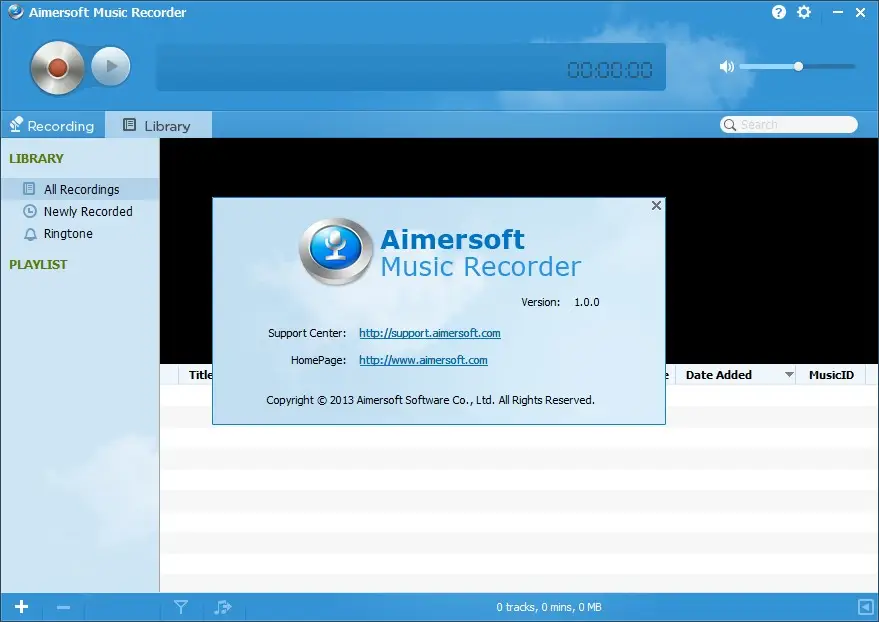Click the Search input field
The width and height of the screenshot is (879, 622).
(789, 124)
